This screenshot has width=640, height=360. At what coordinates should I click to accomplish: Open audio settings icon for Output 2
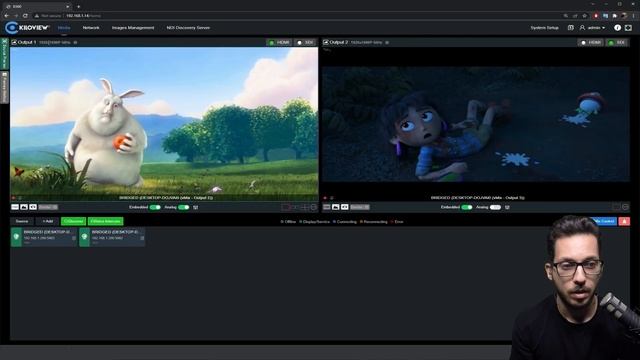point(507,207)
